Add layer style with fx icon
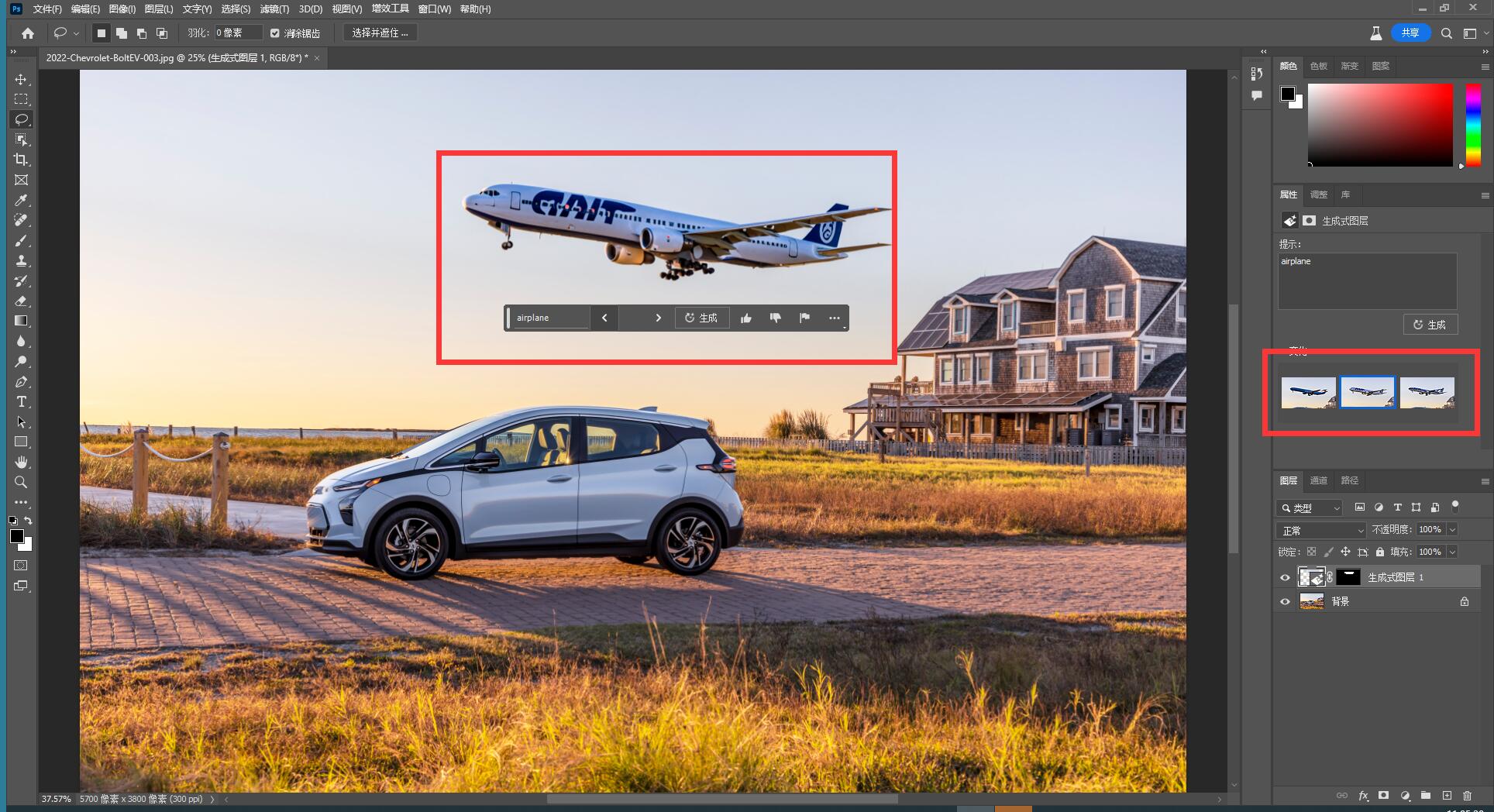1494x812 pixels. 1363,796
